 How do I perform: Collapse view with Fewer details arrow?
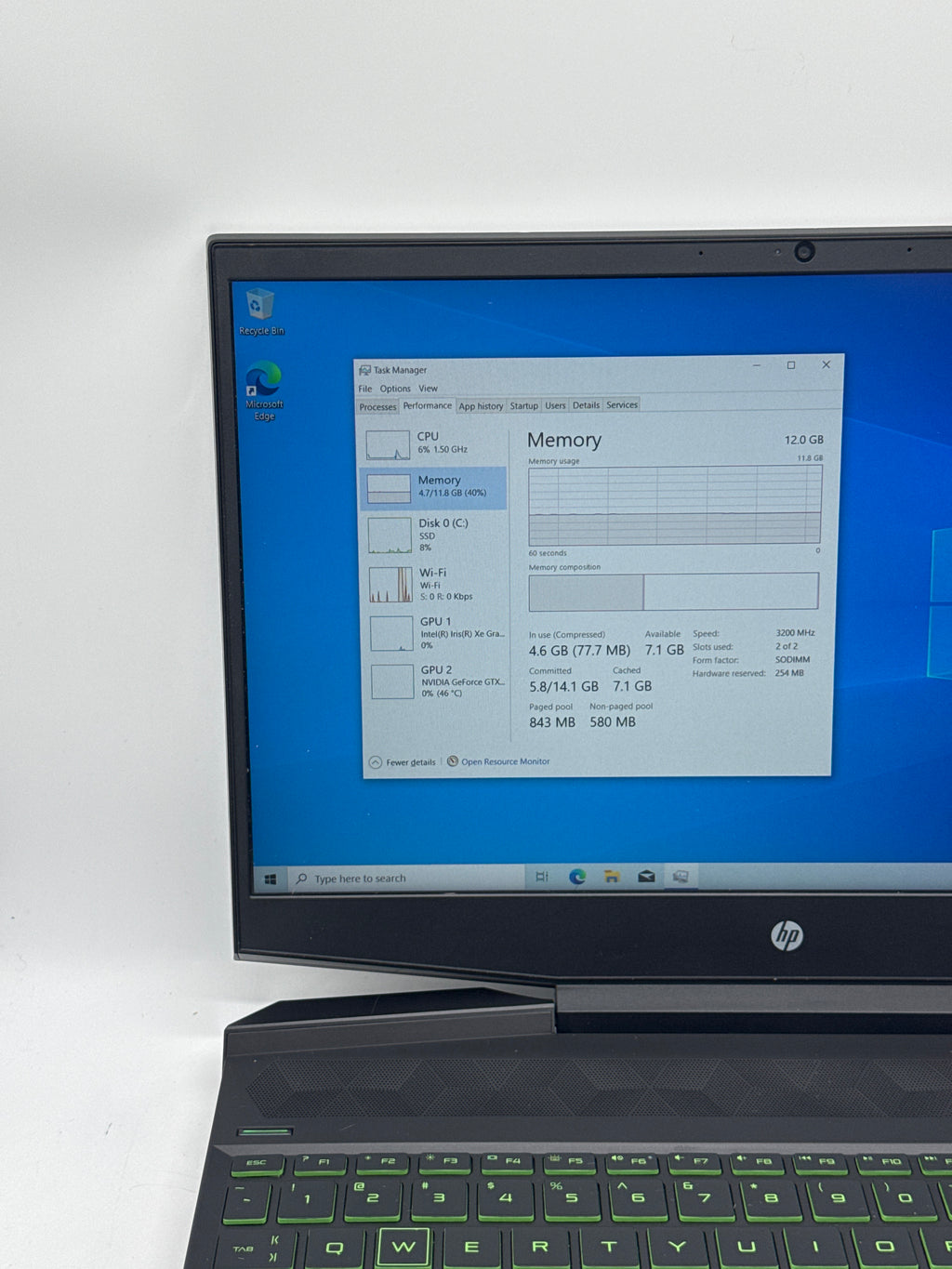click(376, 762)
